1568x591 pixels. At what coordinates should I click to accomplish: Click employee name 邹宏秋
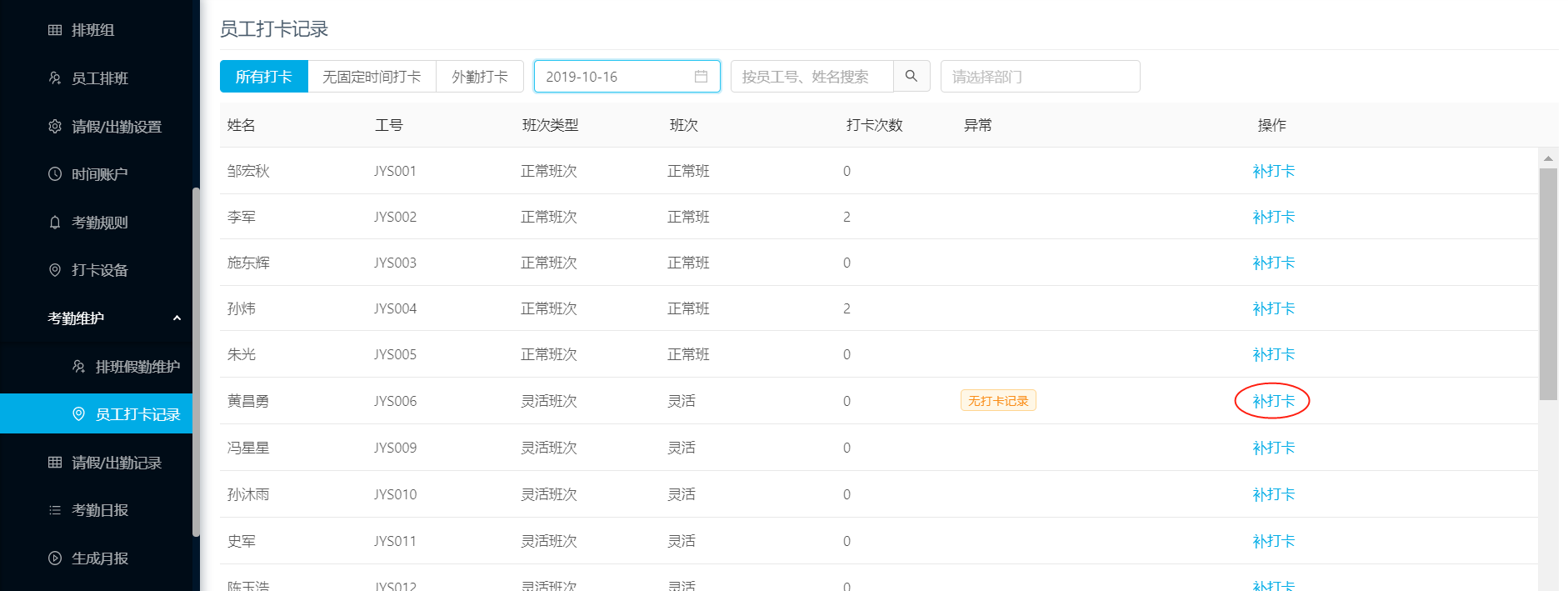248,171
